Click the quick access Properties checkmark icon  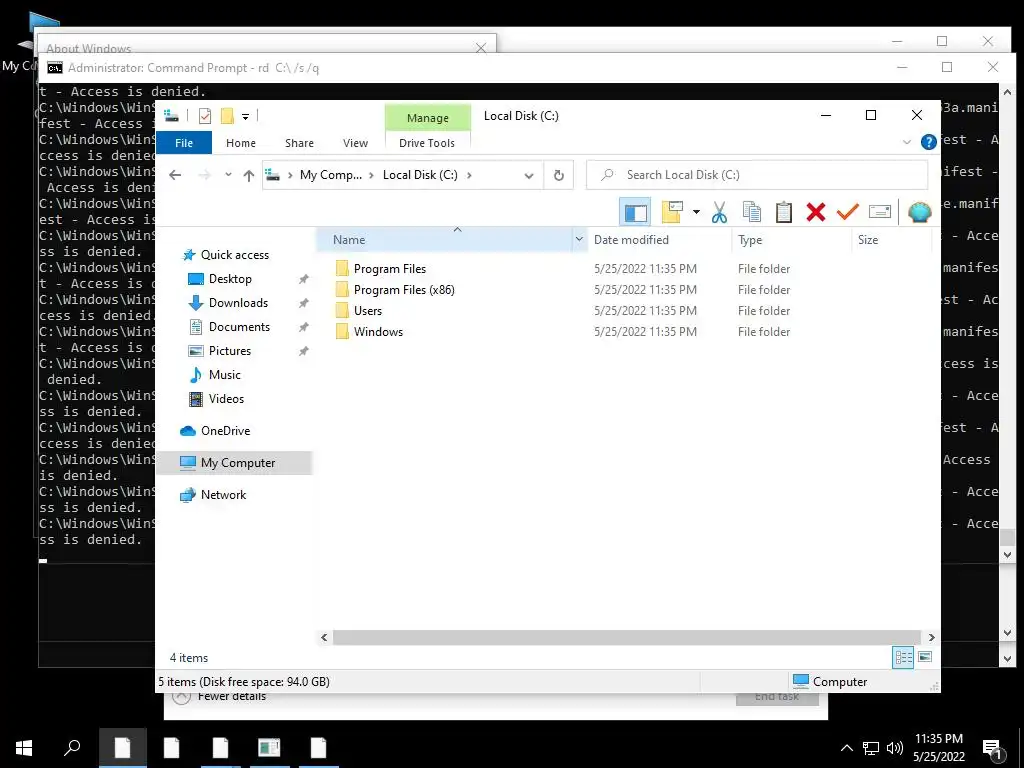click(x=205, y=116)
